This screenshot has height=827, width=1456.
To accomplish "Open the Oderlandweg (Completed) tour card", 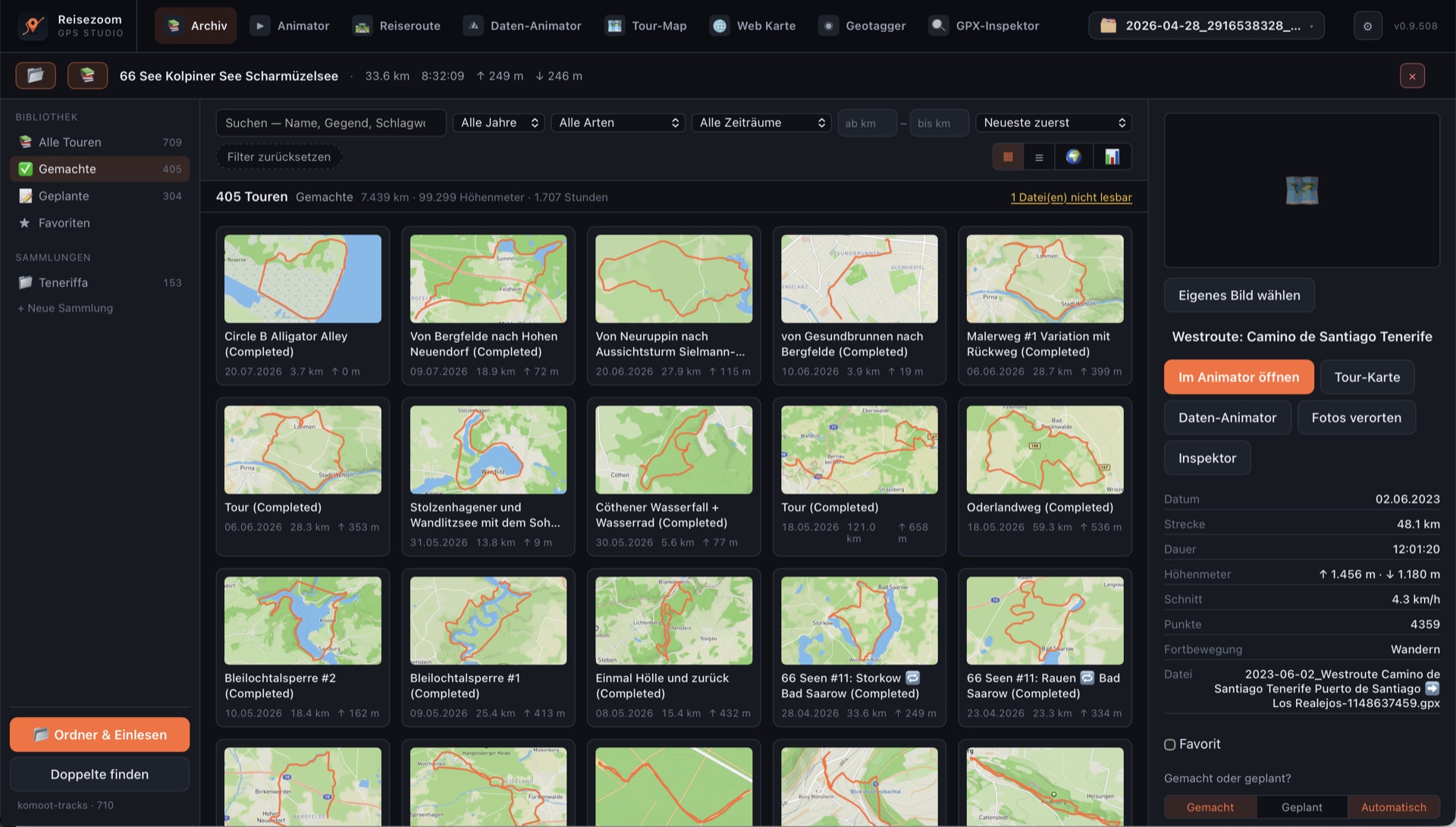I will coord(1045,476).
